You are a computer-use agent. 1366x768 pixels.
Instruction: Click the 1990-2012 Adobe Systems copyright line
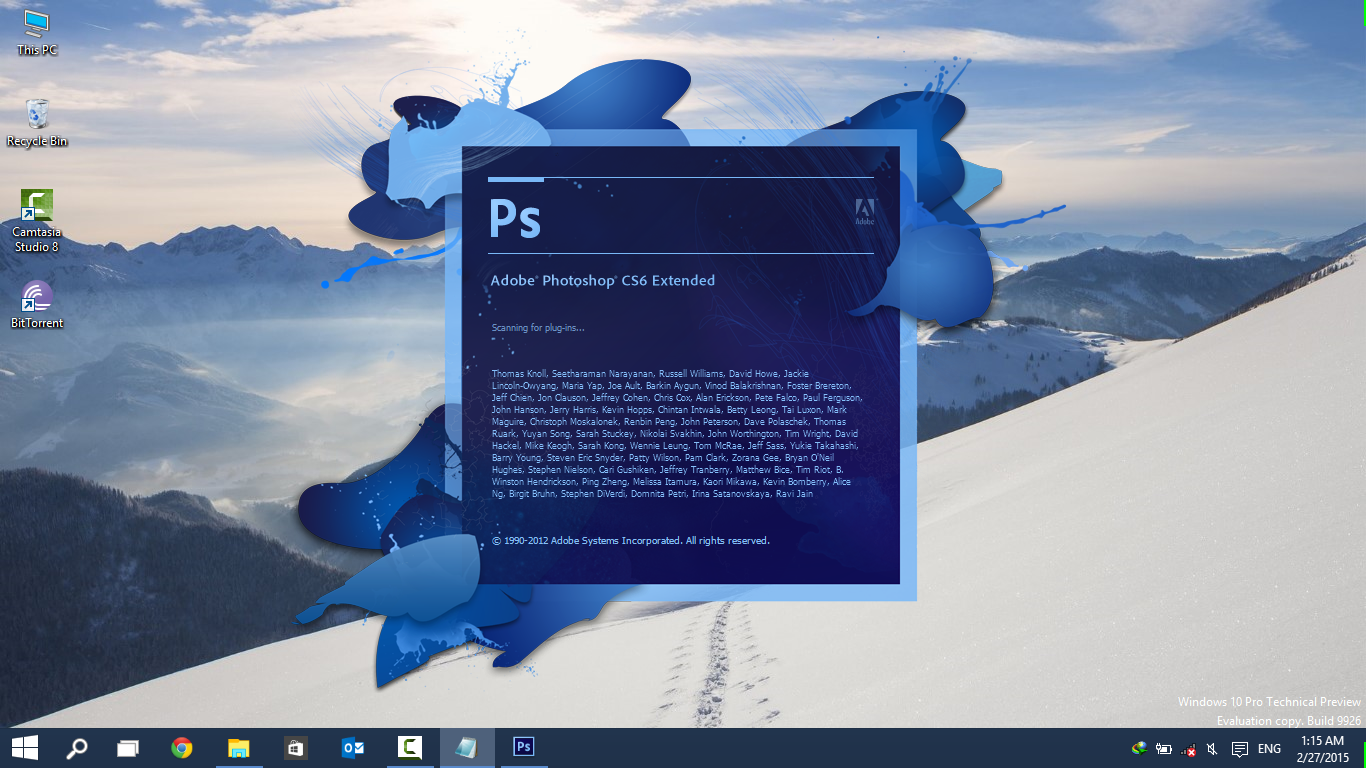point(630,541)
